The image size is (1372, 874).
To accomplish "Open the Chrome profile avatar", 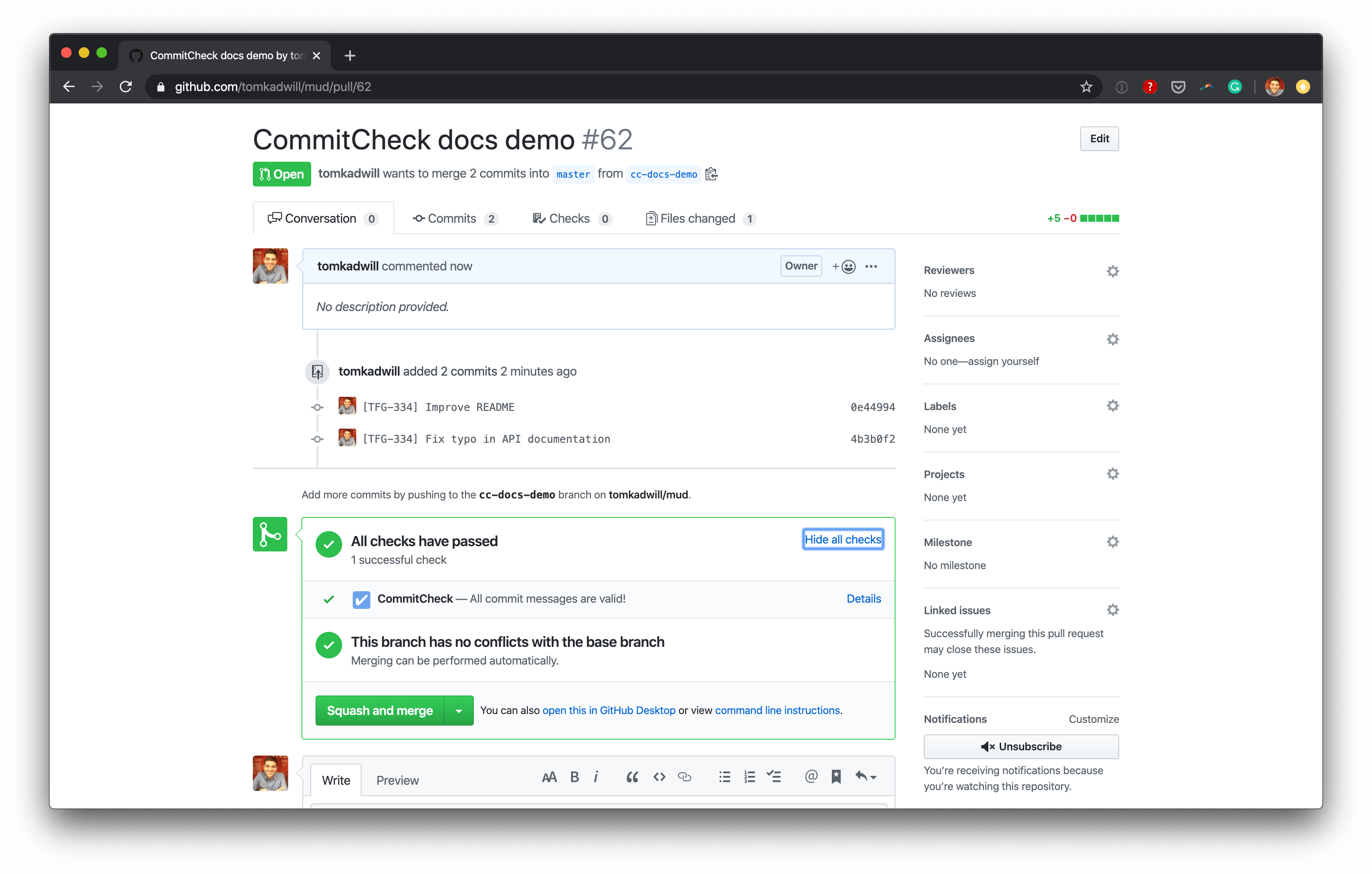I will [x=1274, y=87].
